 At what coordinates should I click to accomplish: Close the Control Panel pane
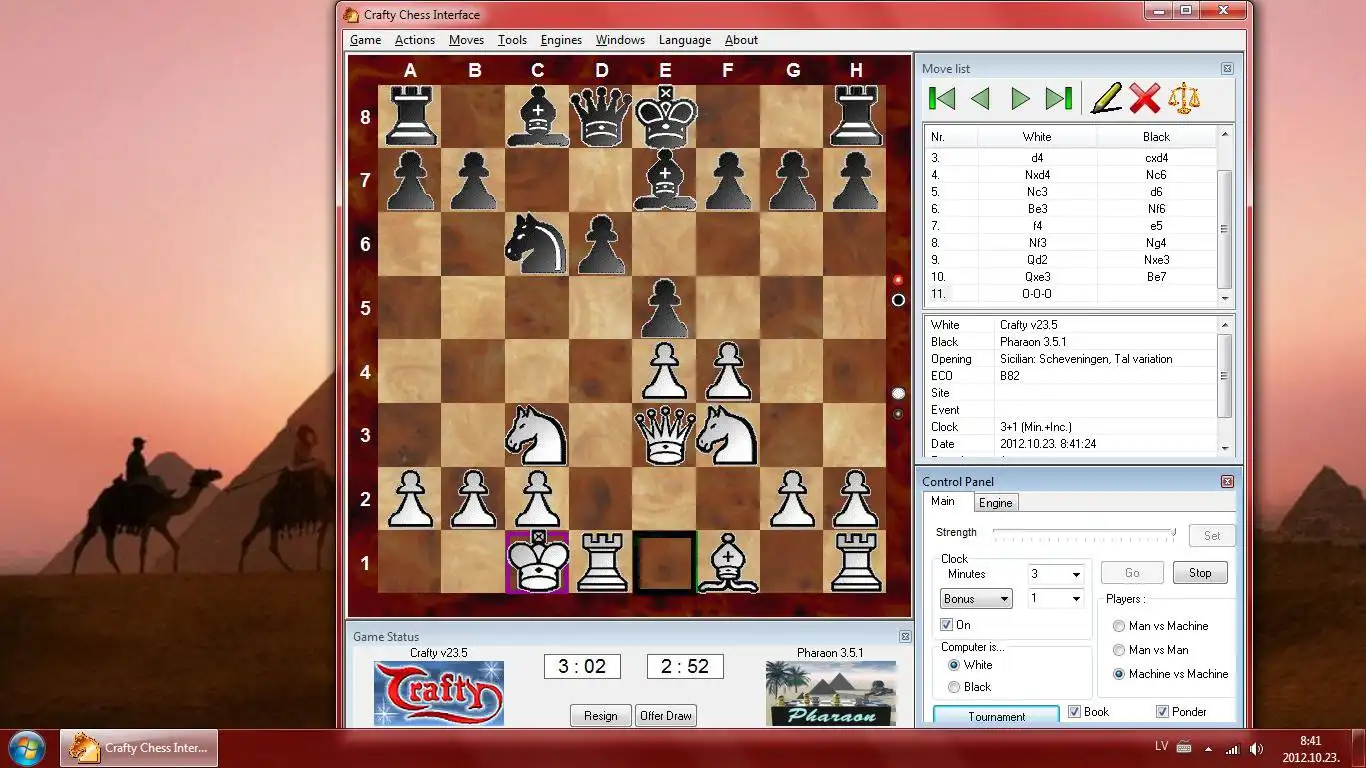click(1227, 482)
